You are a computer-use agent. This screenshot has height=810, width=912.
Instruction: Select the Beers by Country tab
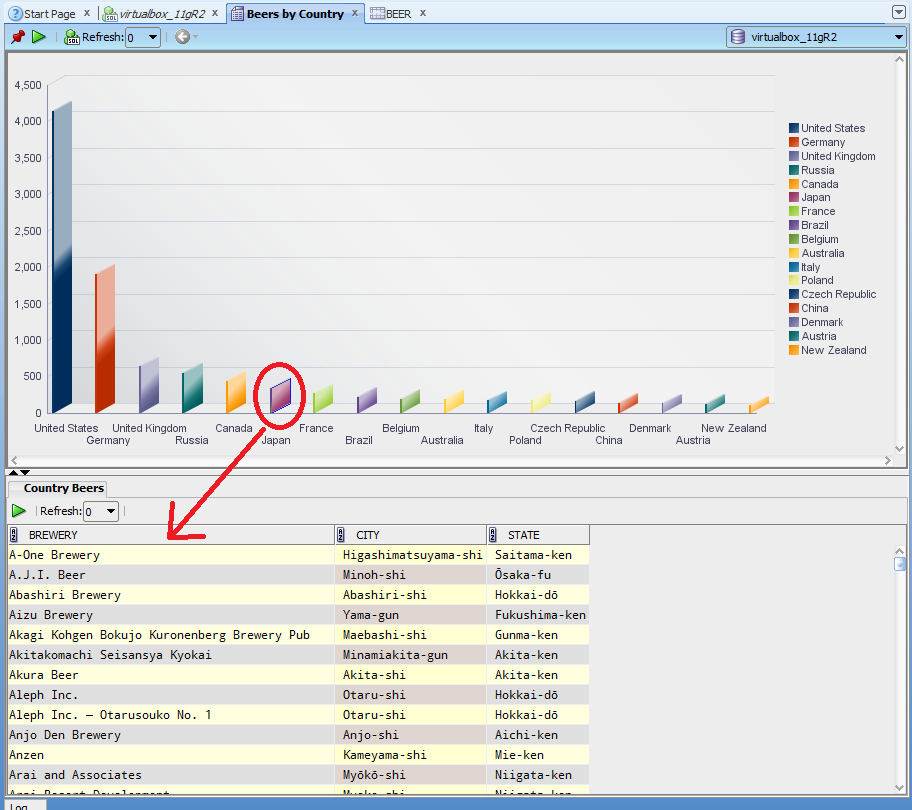click(295, 13)
